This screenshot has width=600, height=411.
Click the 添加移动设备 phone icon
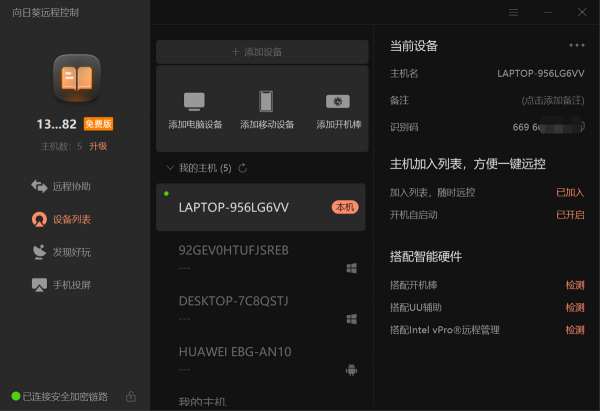266,101
